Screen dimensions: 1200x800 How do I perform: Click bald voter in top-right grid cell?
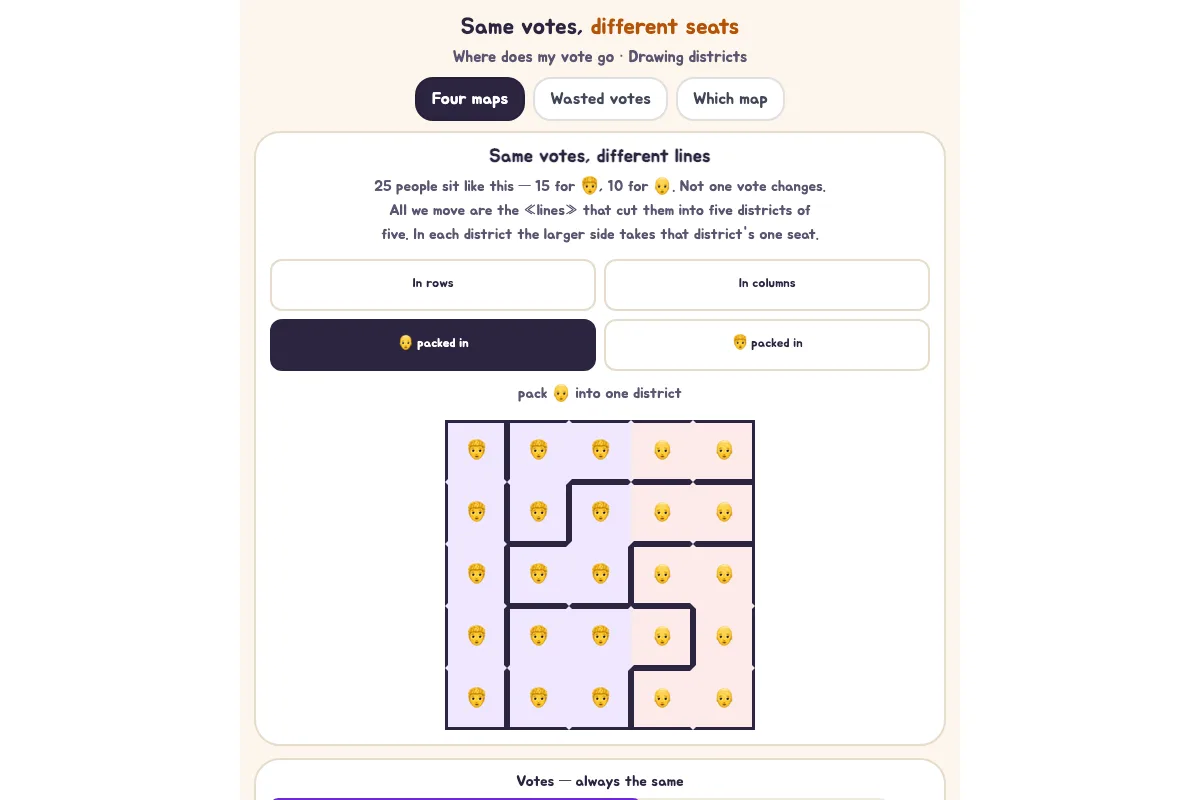click(x=724, y=450)
